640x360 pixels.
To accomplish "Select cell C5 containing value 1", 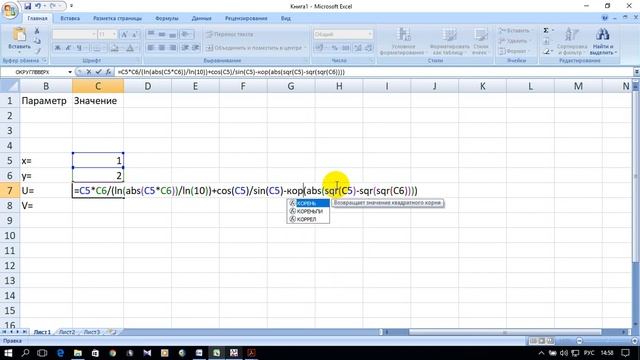I will 98,160.
